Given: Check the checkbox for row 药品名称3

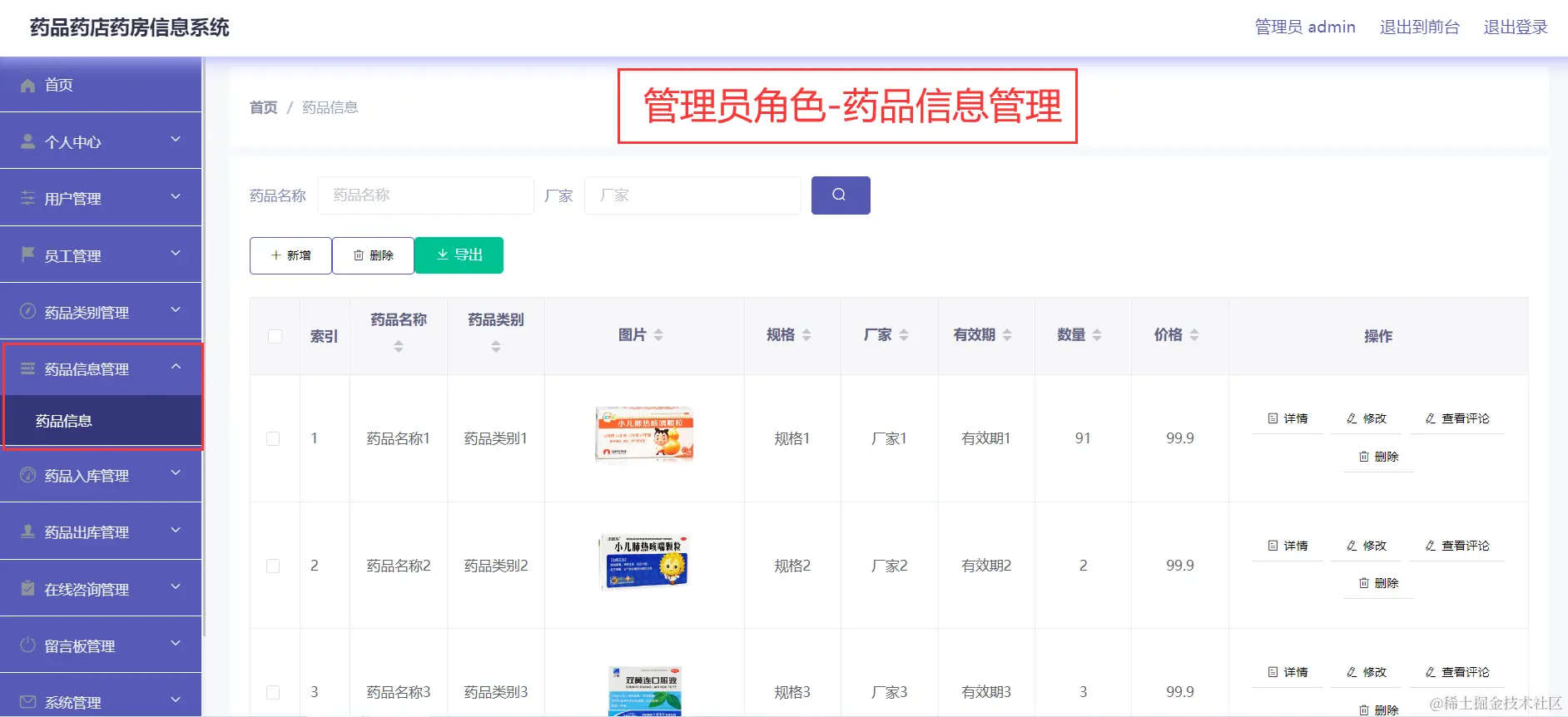Looking at the screenshot, I should (x=273, y=692).
